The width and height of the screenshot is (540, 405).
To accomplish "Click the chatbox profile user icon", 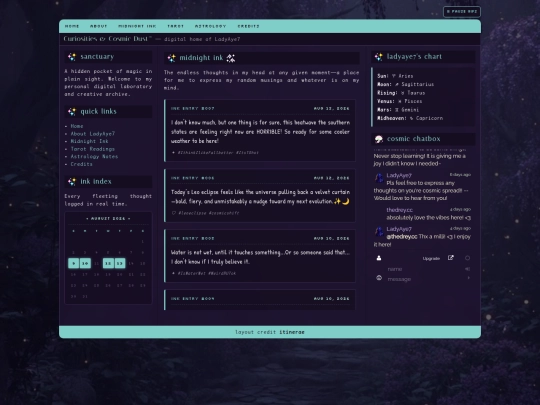I will pyautogui.click(x=379, y=258).
